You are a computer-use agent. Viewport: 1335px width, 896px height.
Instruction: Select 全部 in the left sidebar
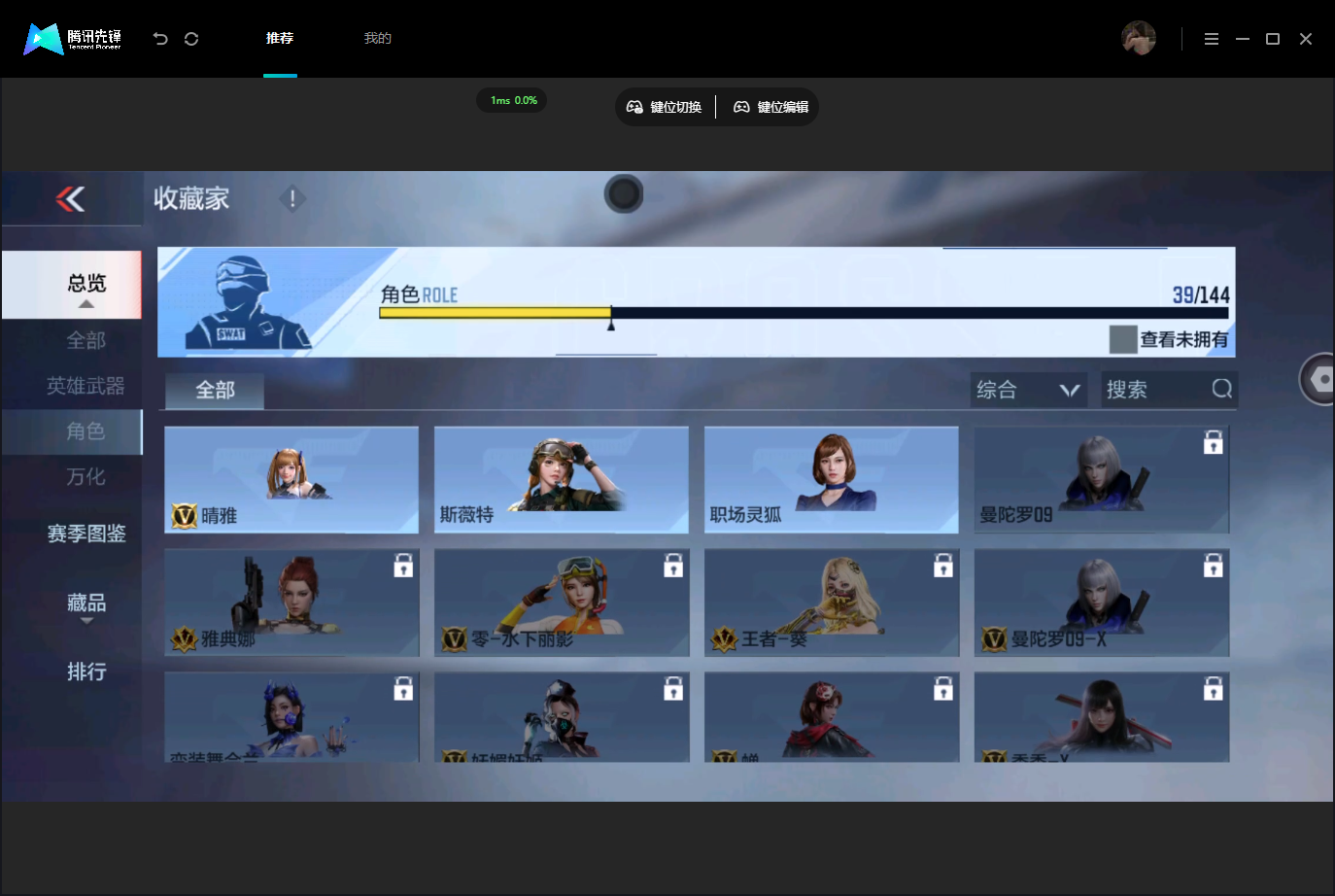tap(86, 340)
